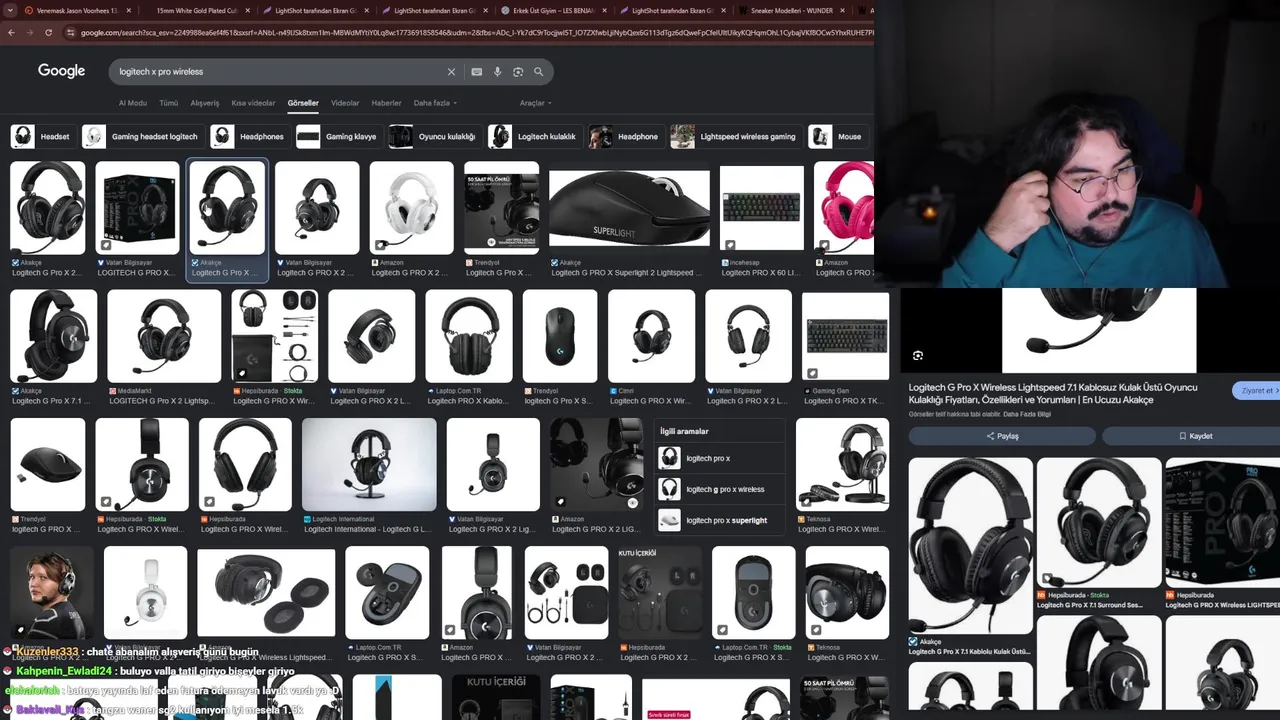The image size is (1280, 720).
Task: Open the SUPERLIGHT mouse image result
Action: (x=629, y=207)
